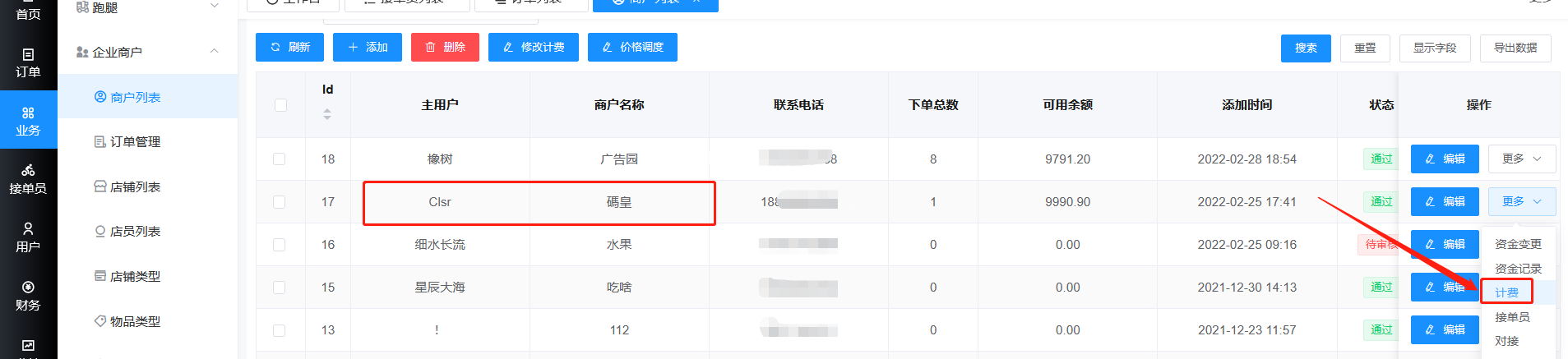Click the merchant name 碼皇 cell
Screen dimensions: 1568x359
click(619, 202)
